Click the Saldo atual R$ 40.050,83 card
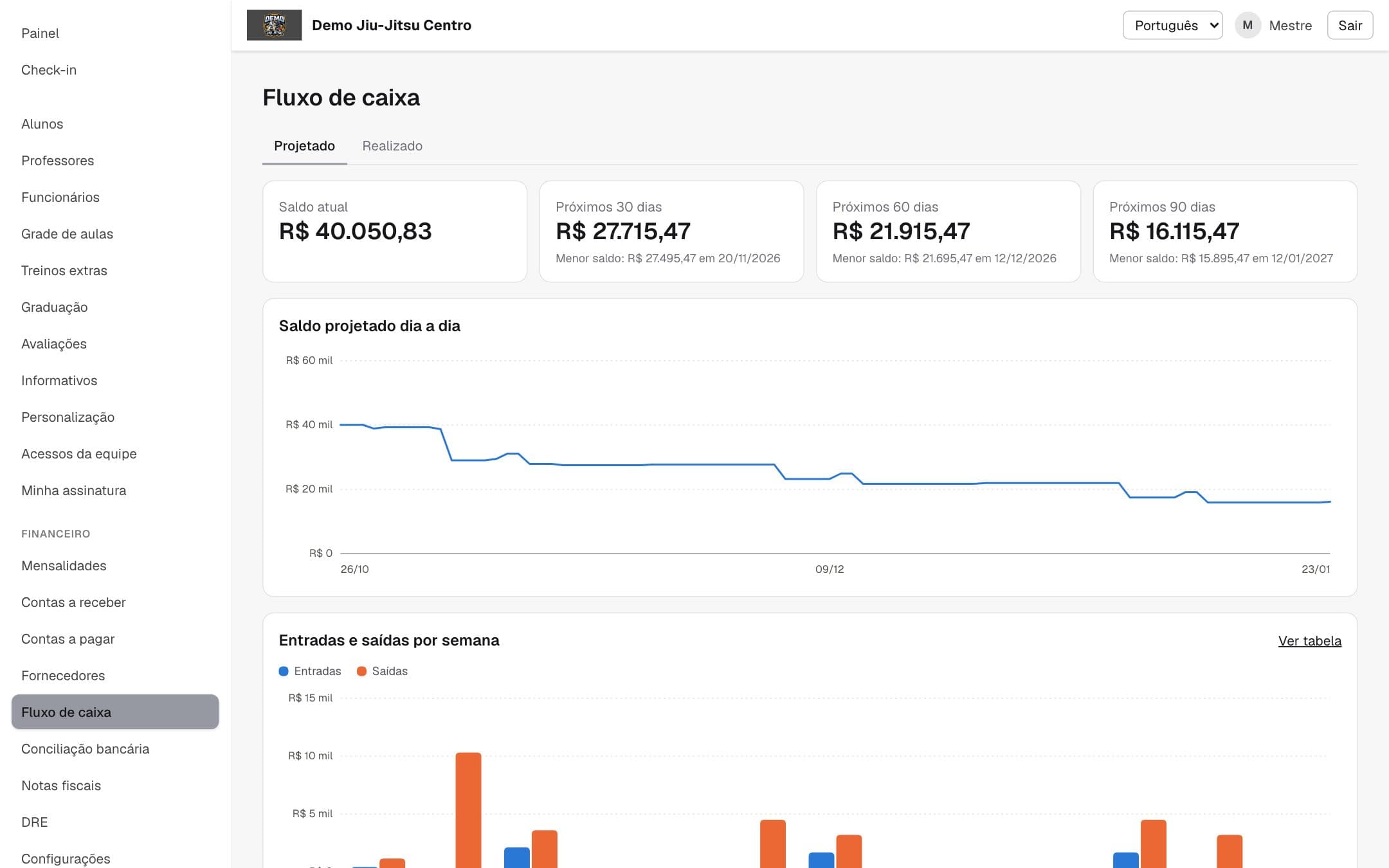The height and width of the screenshot is (868, 1389). (x=395, y=231)
